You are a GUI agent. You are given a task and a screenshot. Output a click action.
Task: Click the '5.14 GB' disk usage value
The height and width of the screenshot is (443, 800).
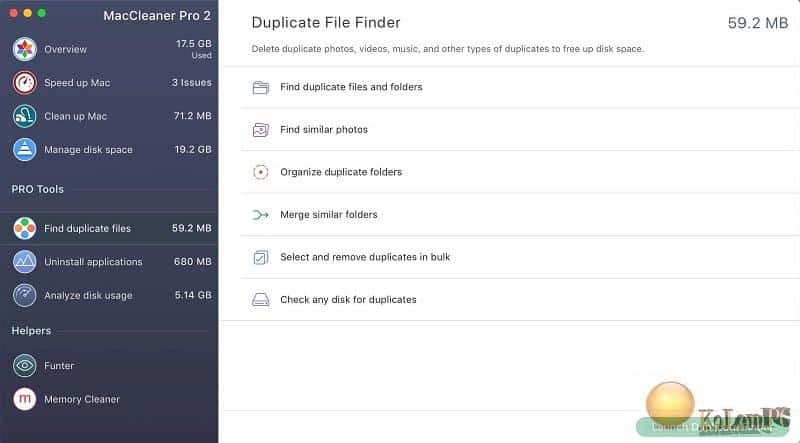pos(193,295)
